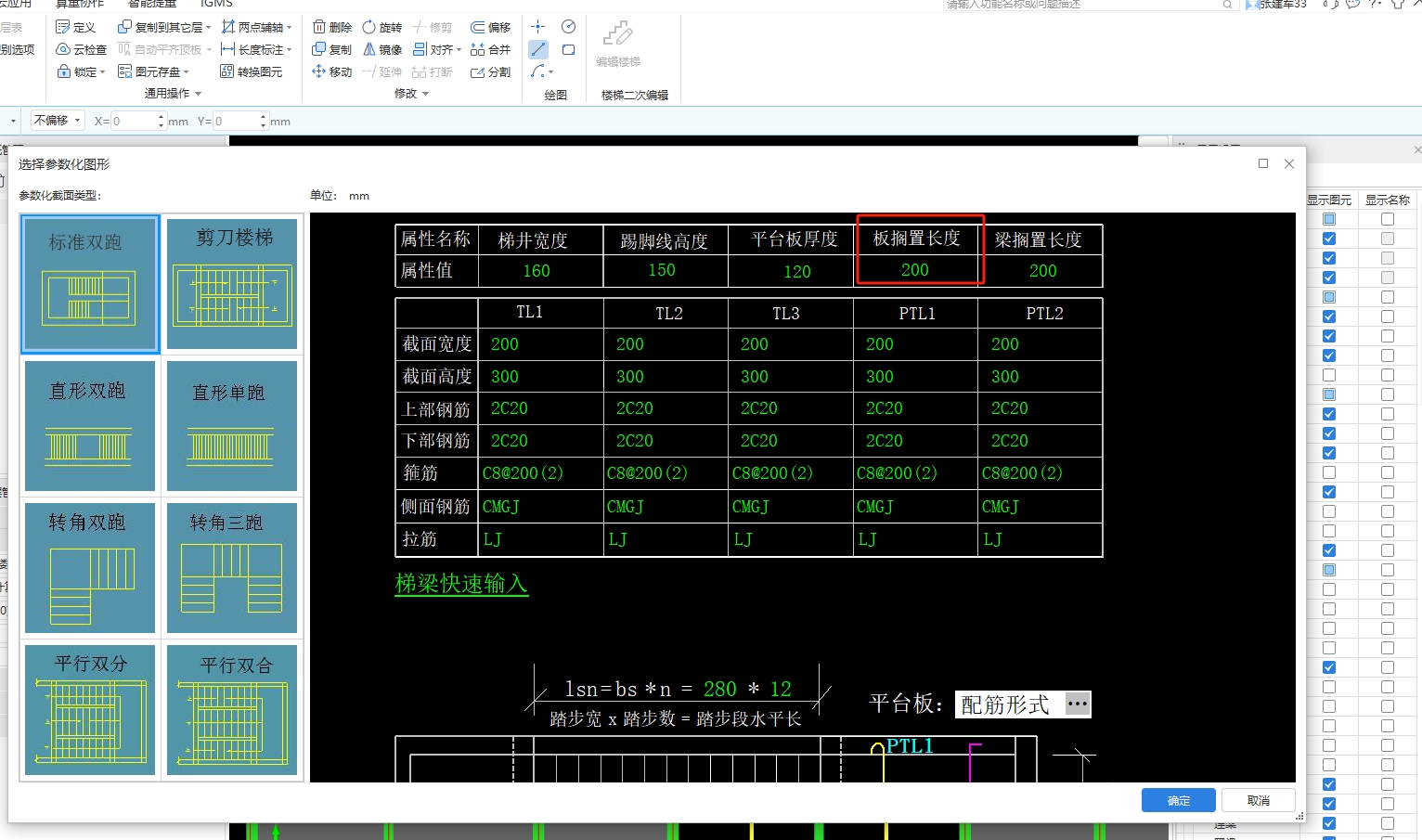Expand the 修改 group arrow

(x=426, y=94)
